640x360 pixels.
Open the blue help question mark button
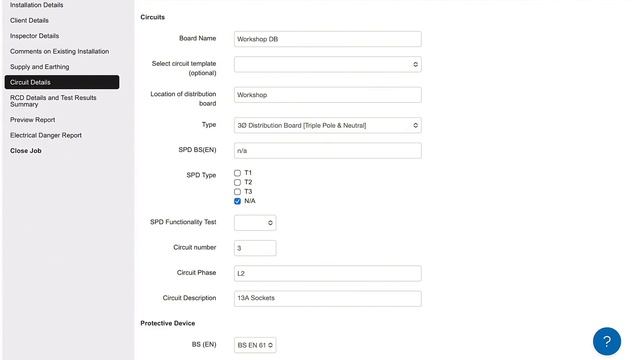click(x=607, y=341)
